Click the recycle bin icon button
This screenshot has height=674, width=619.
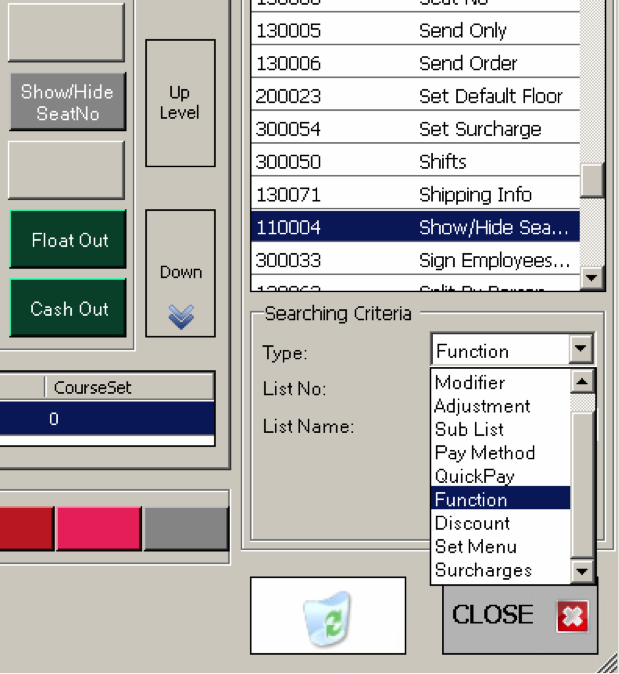click(x=327, y=615)
